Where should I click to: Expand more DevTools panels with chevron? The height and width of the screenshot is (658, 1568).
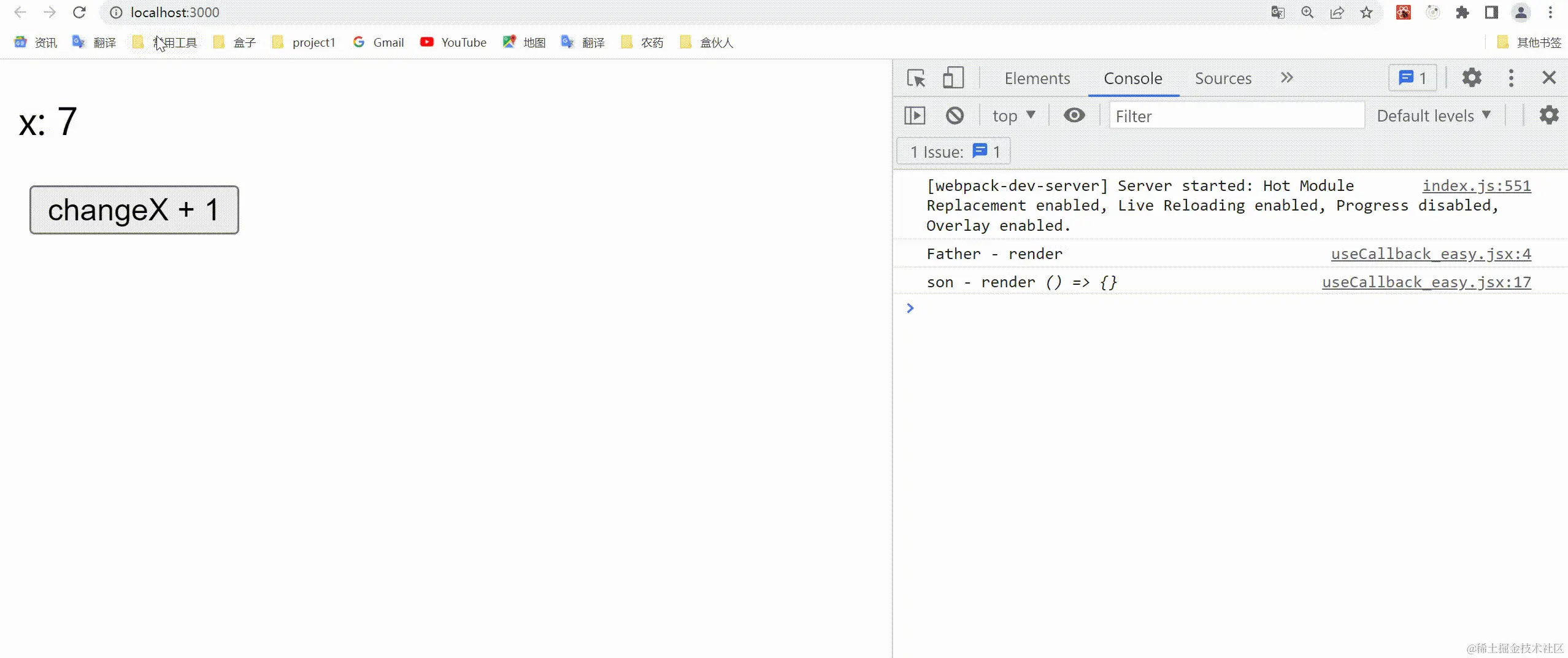click(1286, 77)
